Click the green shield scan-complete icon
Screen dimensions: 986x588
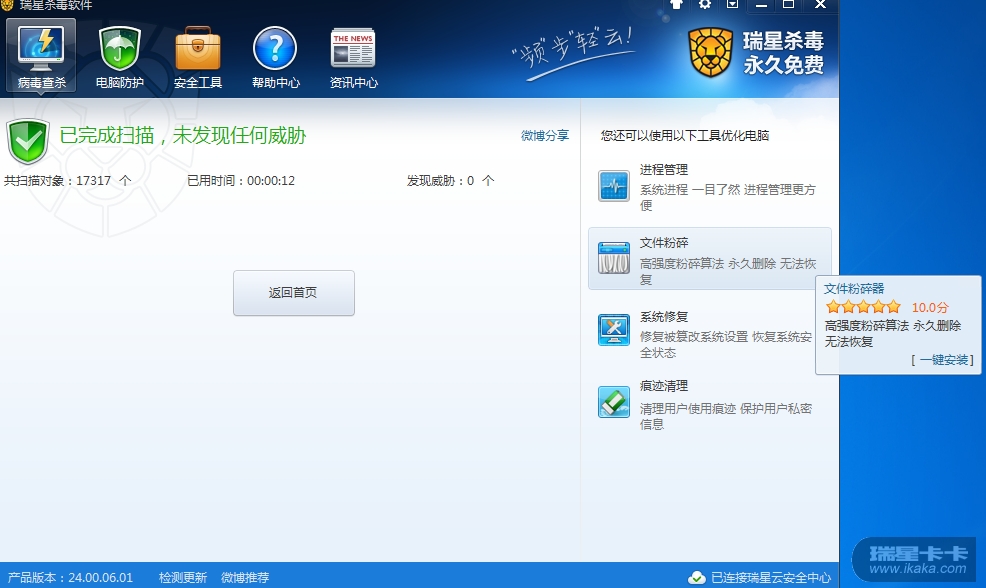[x=28, y=141]
